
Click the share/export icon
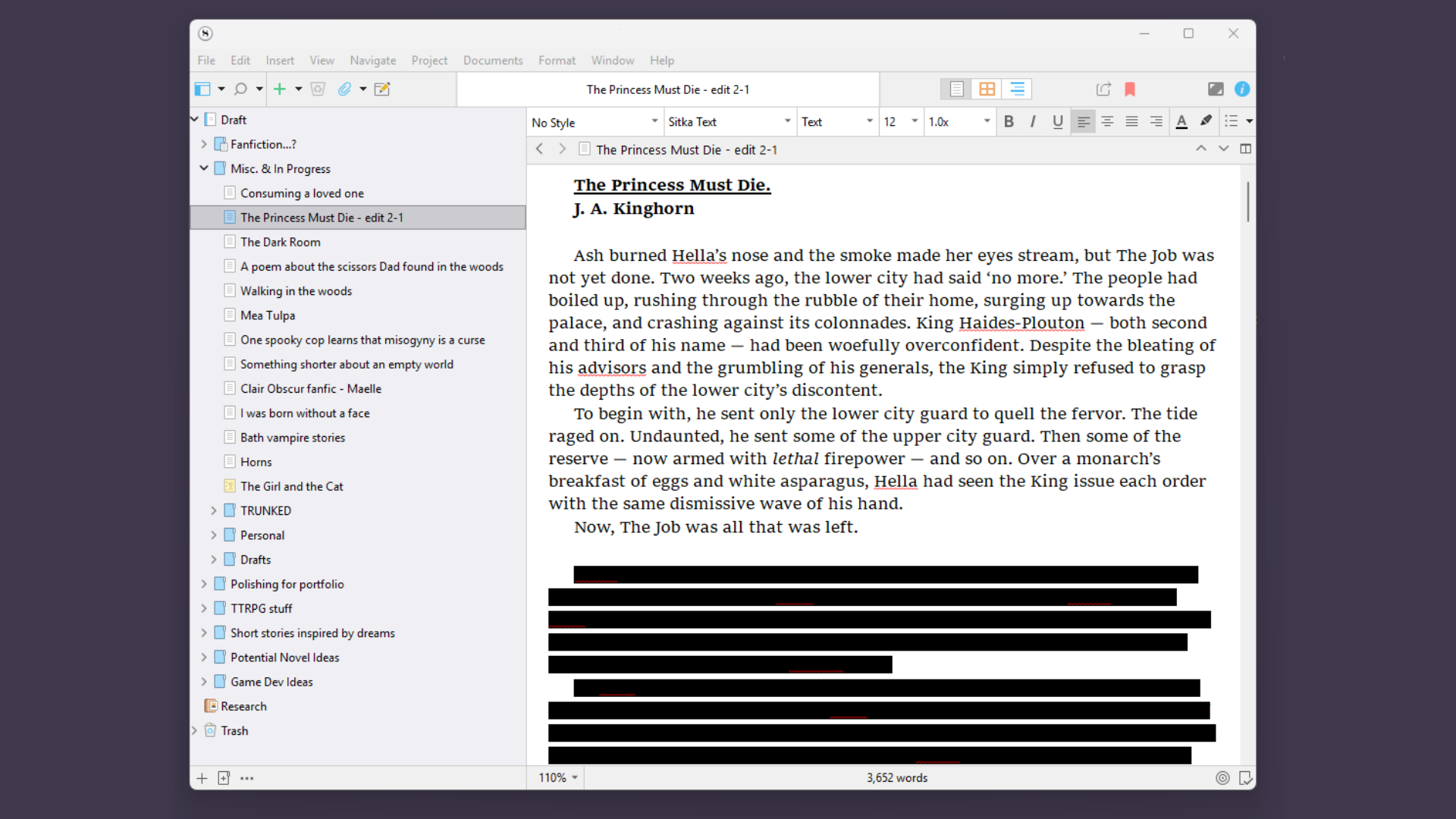1103,89
